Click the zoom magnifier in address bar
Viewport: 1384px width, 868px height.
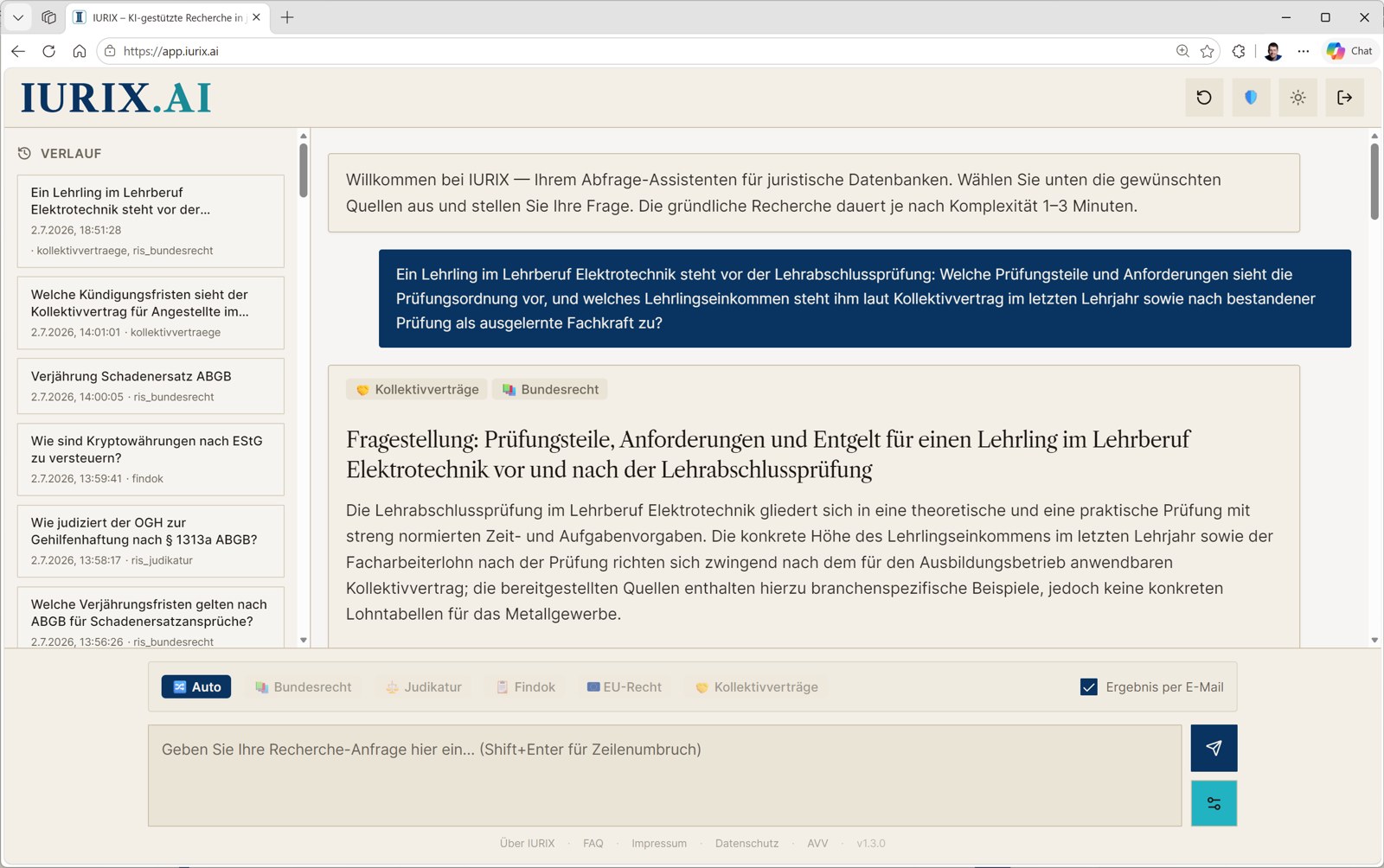(1182, 51)
